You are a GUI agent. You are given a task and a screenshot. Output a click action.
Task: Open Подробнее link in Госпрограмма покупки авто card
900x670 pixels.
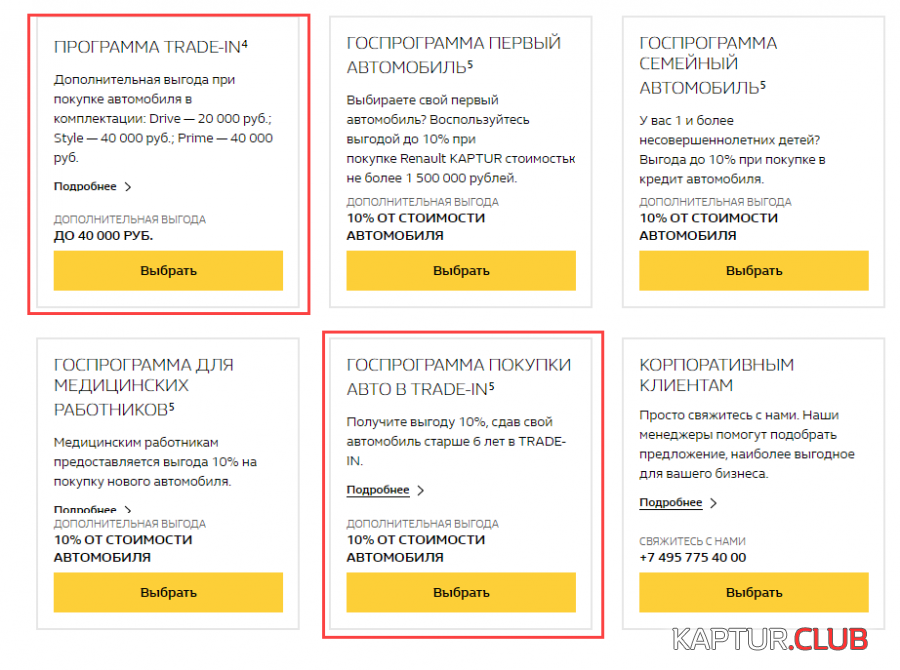click(378, 490)
